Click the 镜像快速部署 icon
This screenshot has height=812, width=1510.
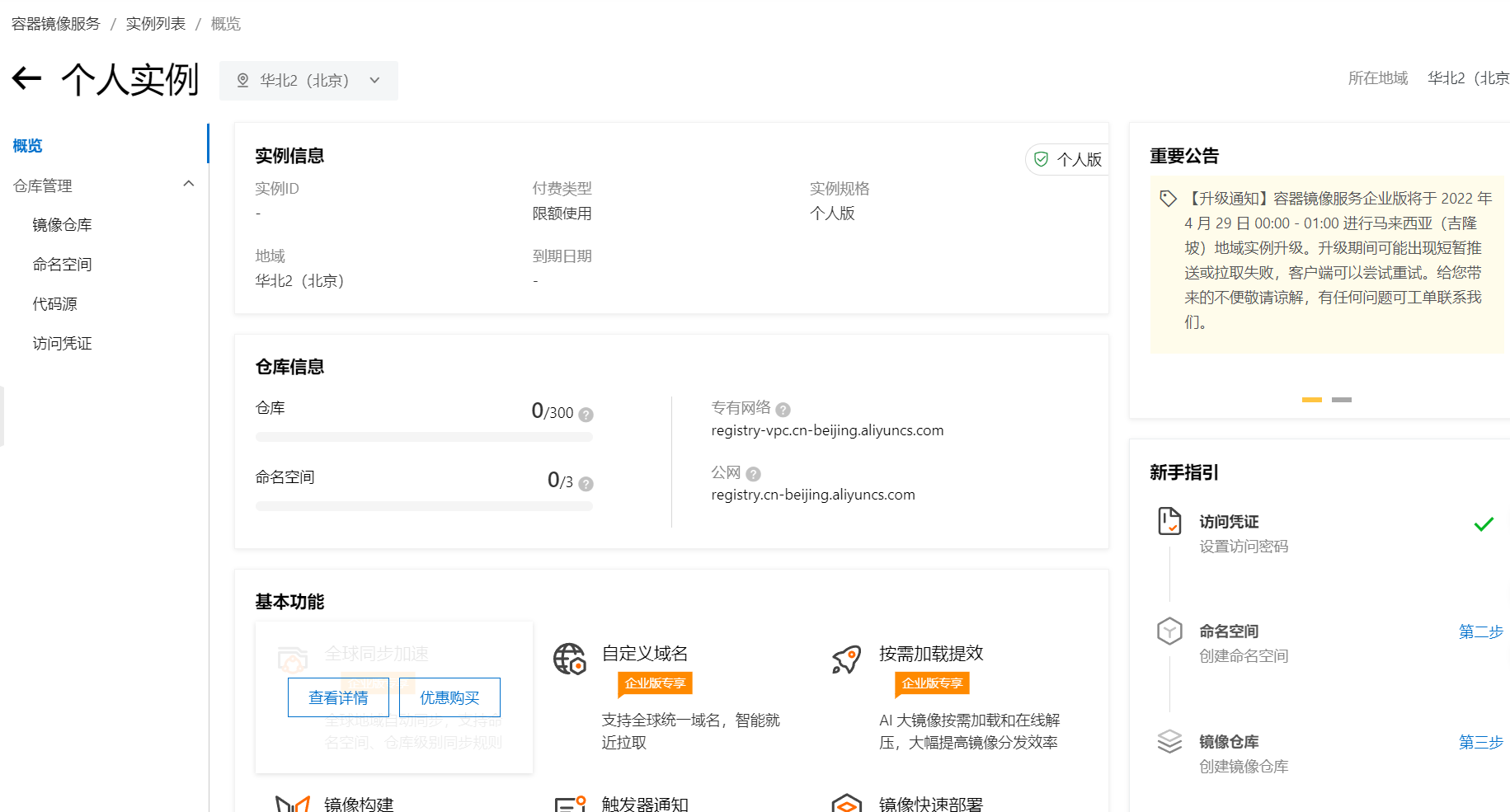pyautogui.click(x=847, y=803)
